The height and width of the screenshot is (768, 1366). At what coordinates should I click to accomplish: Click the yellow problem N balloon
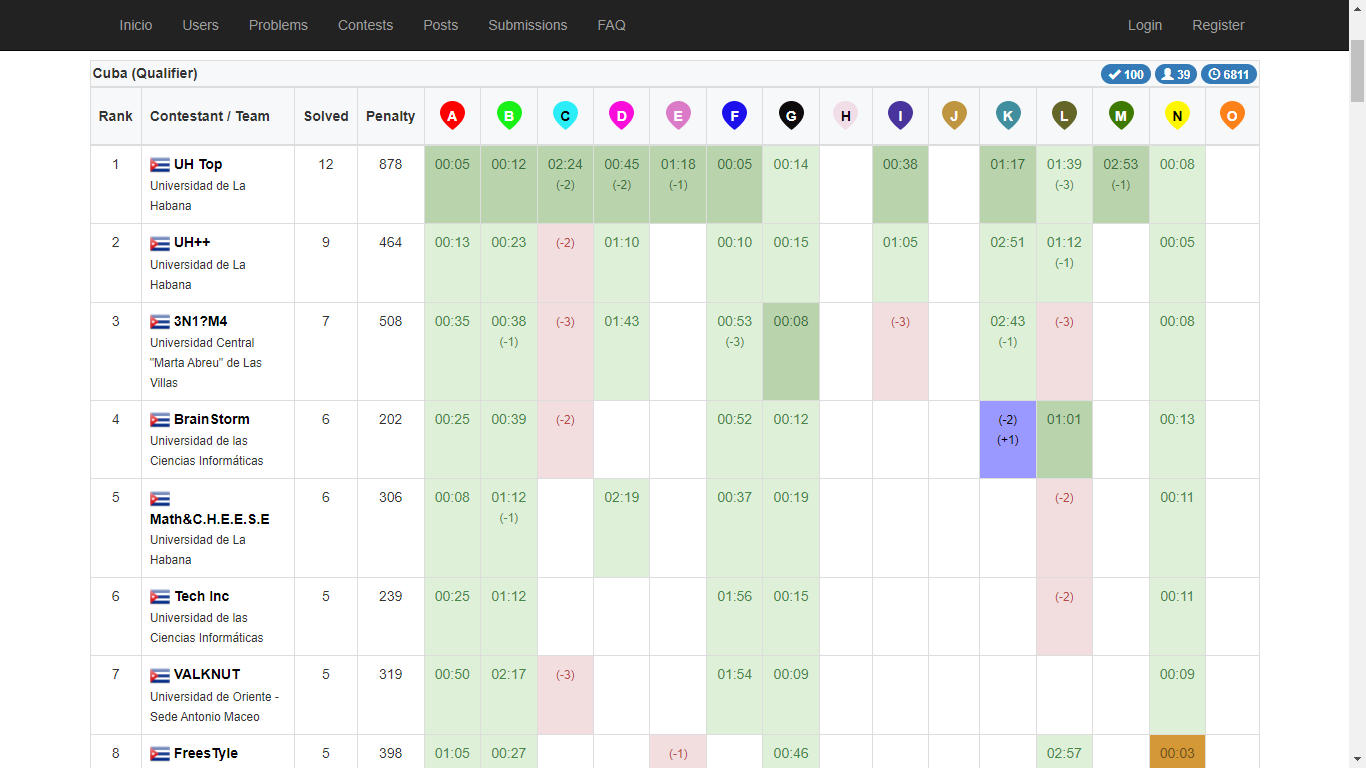pos(1177,116)
